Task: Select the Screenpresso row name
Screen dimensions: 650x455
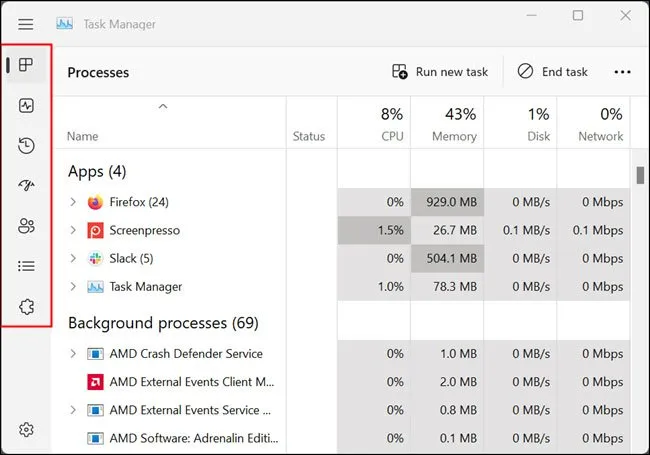Action: [144, 230]
